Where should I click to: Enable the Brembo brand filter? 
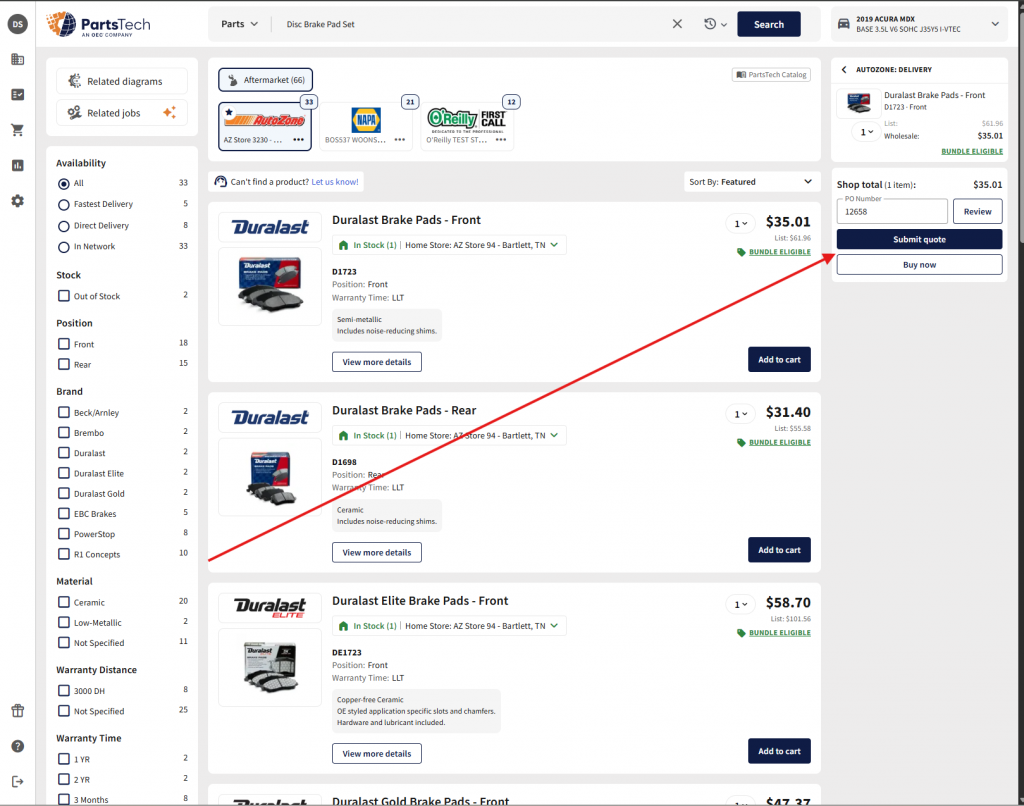[64, 433]
